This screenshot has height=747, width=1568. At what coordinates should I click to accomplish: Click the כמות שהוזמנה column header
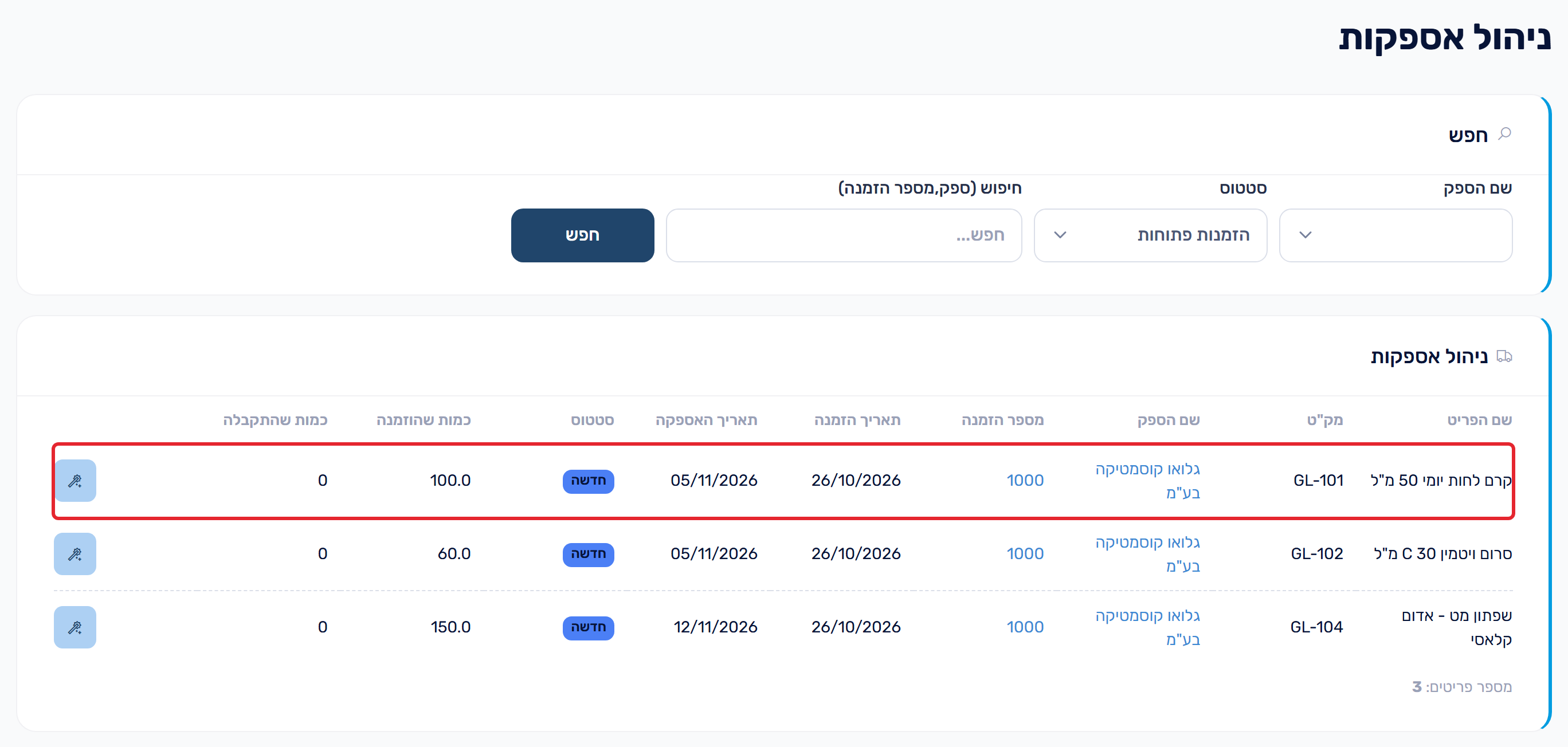(423, 420)
